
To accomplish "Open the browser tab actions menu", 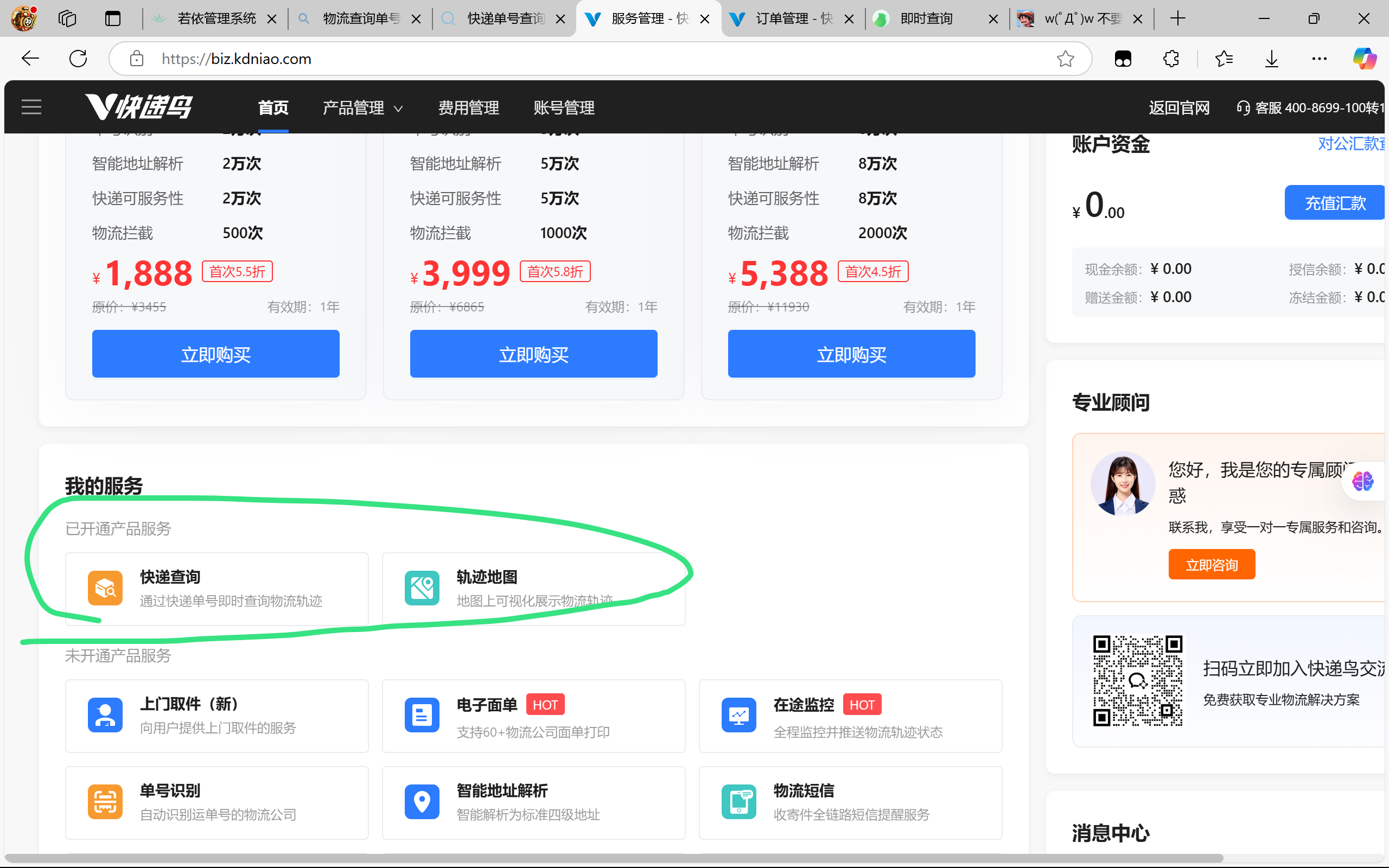I will tap(113, 19).
